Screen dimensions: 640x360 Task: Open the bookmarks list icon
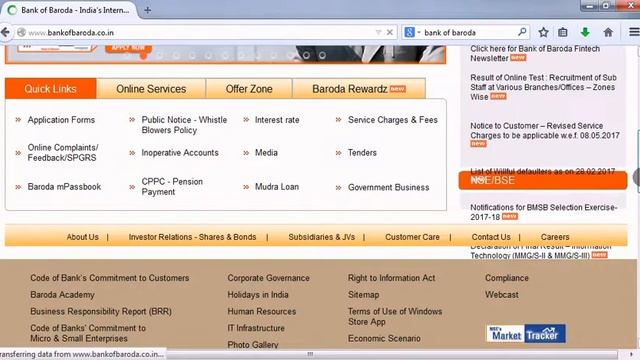[562, 32]
